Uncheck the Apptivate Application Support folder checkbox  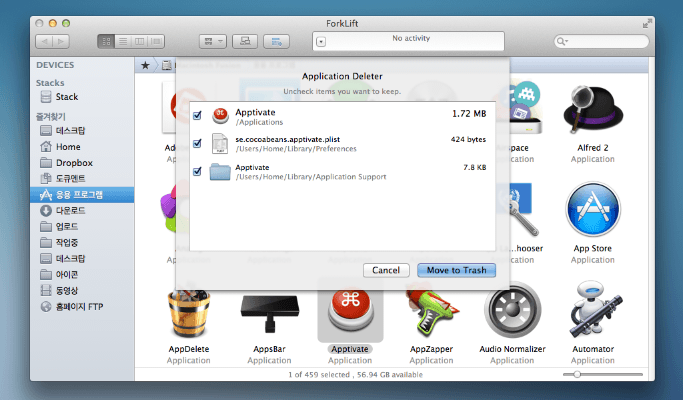[197, 171]
